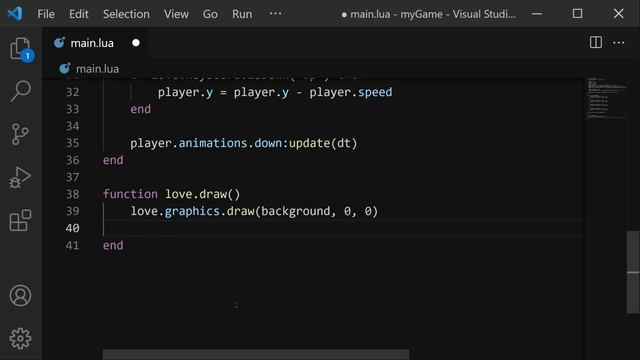Click the horizontal scrollbar thumb
This screenshot has width=640, height=360.
(256, 354)
